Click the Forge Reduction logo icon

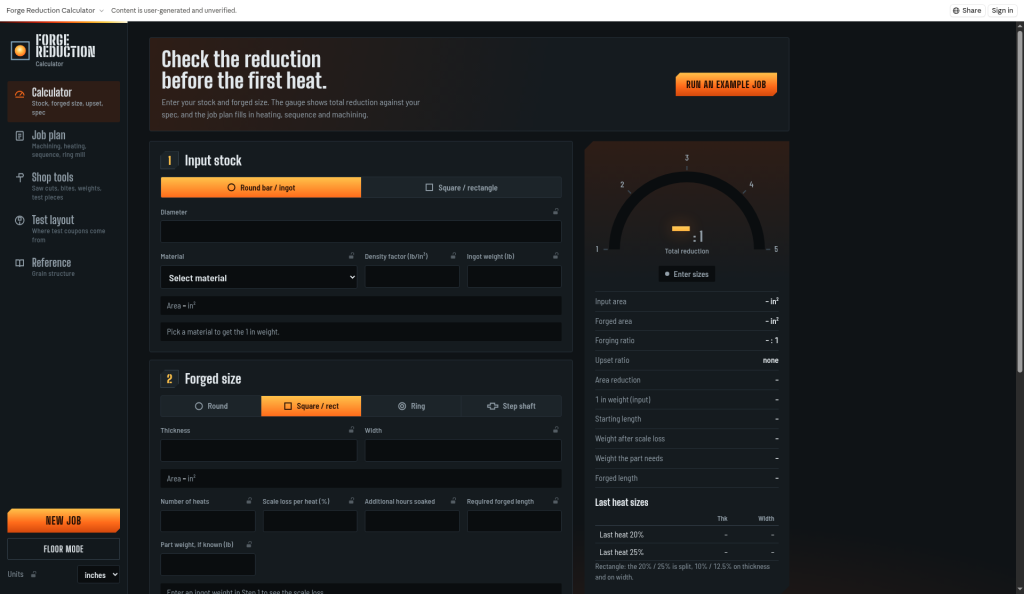[x=20, y=50]
